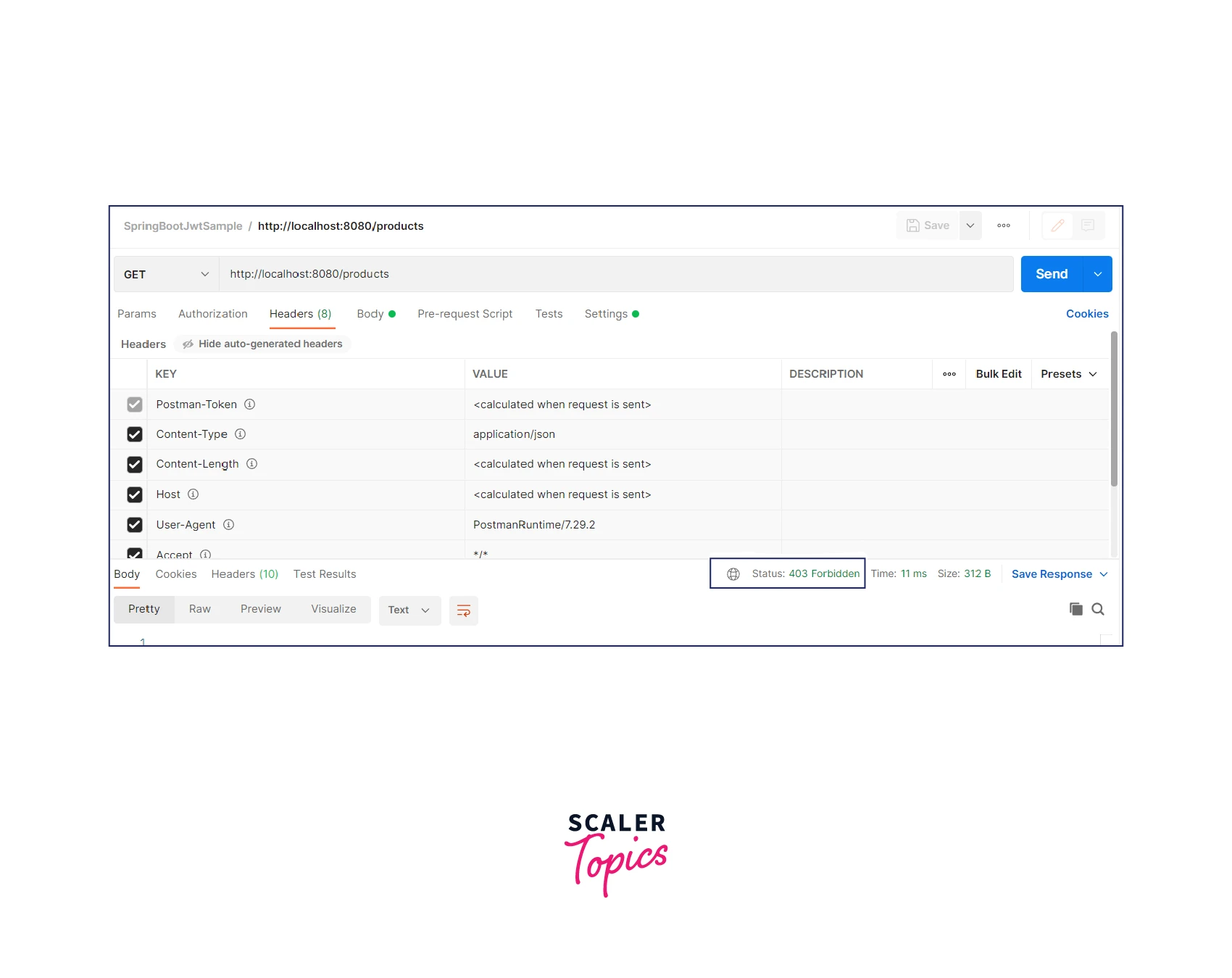The width and height of the screenshot is (1232, 978).
Task: Select the Preview response view
Action: click(x=261, y=609)
